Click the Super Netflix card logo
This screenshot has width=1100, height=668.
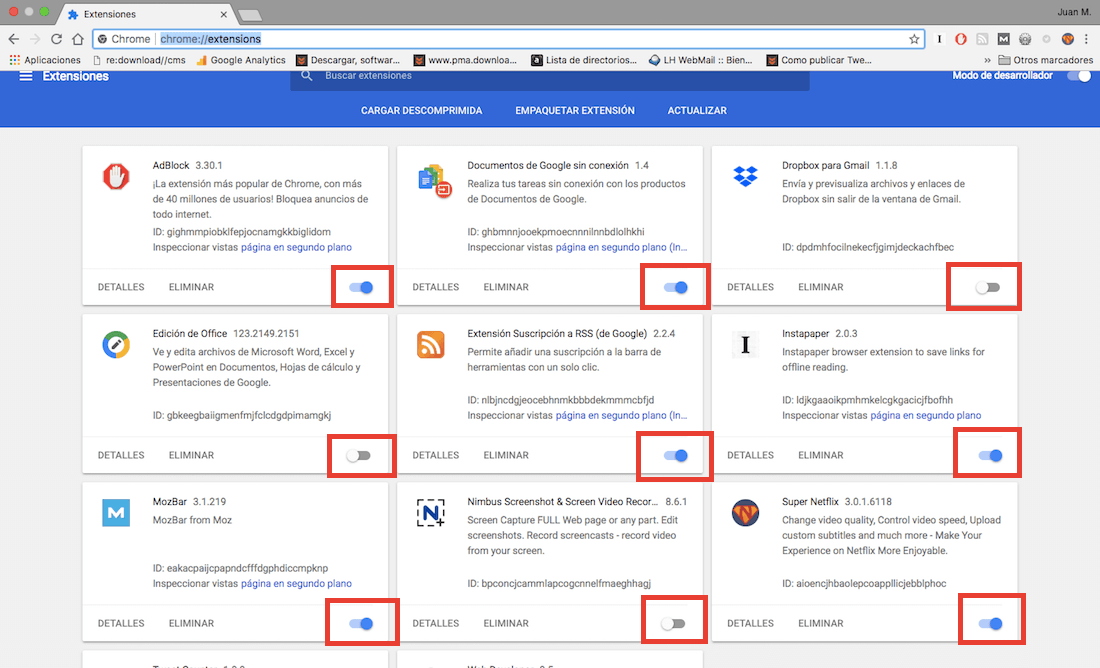point(745,513)
